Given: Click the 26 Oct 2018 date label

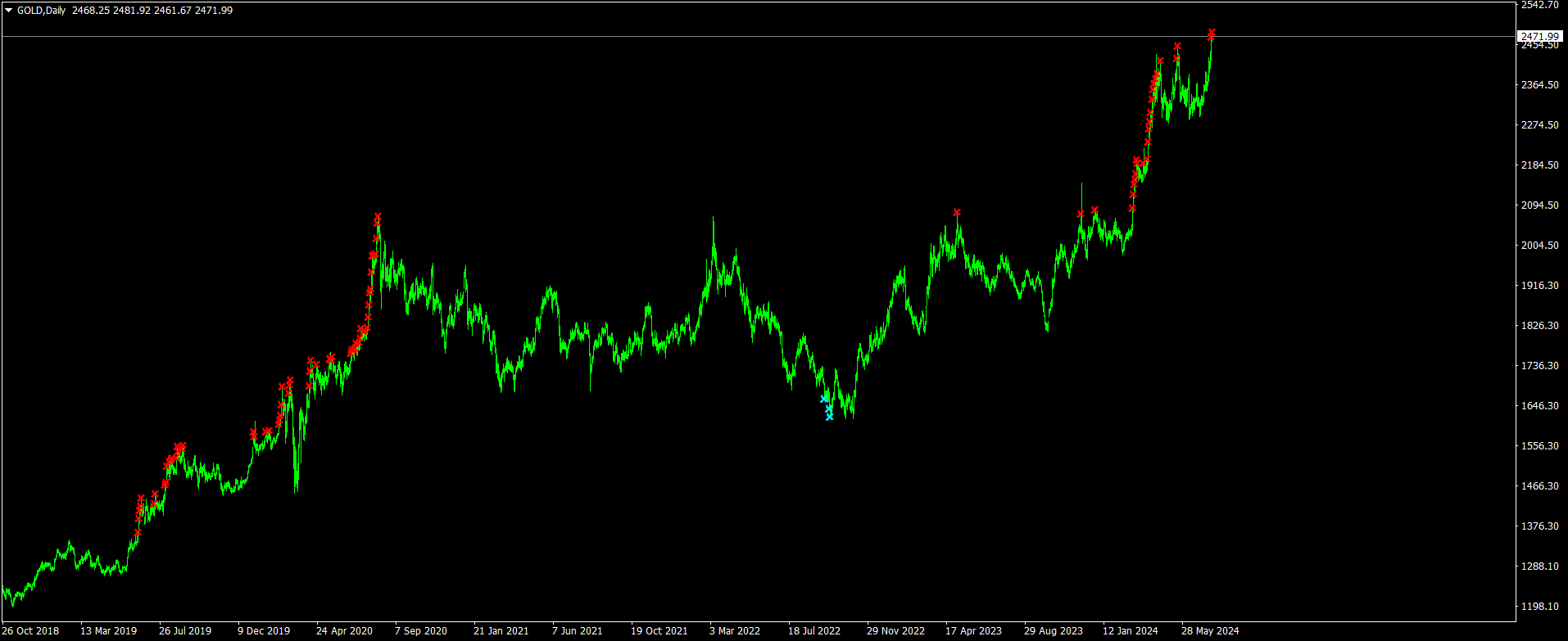Looking at the screenshot, I should [x=31, y=631].
